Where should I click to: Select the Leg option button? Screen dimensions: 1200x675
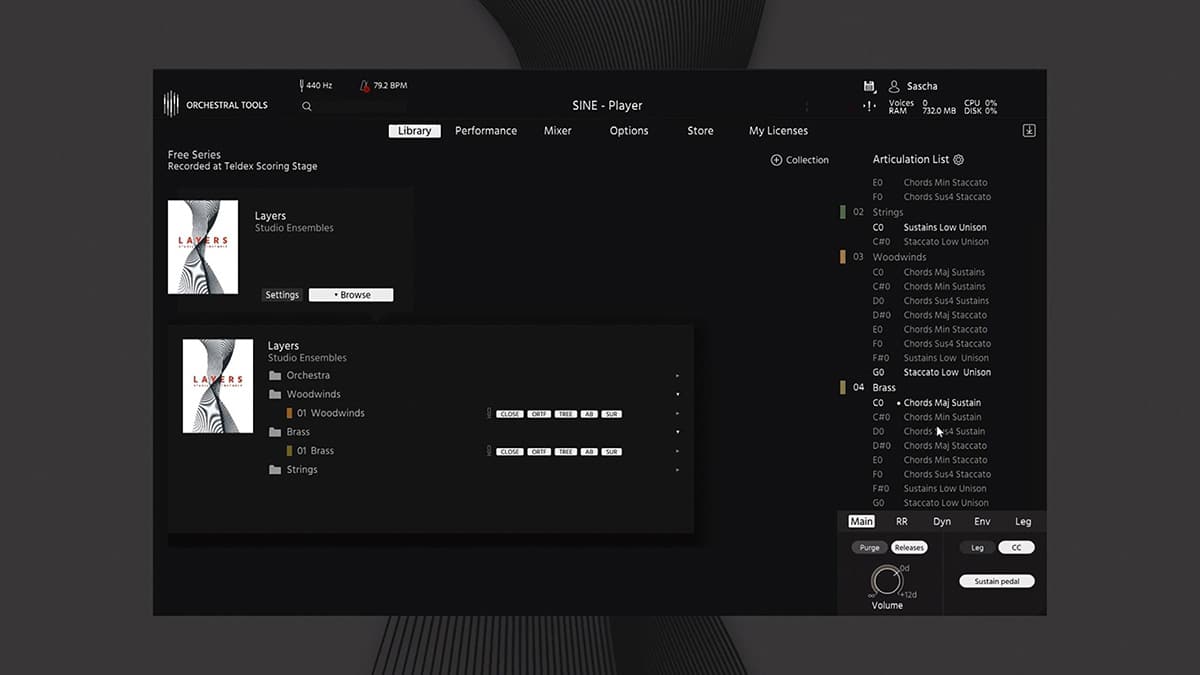click(x=977, y=548)
